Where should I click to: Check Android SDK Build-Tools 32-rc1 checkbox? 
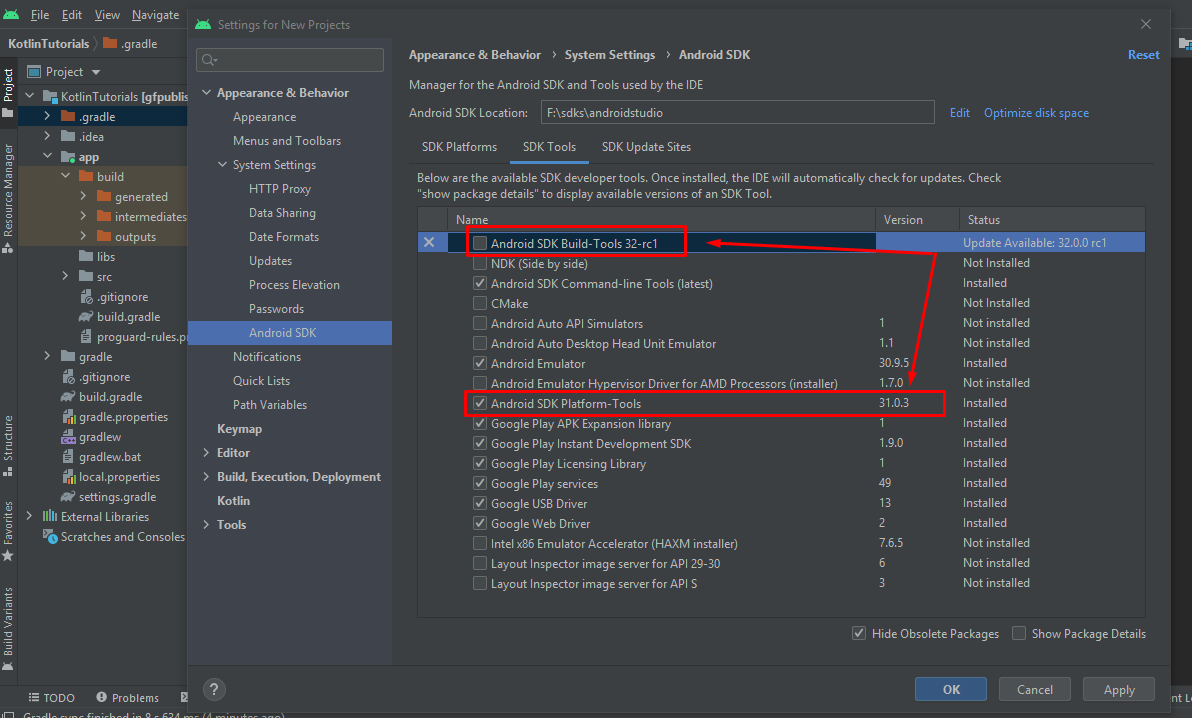[480, 243]
